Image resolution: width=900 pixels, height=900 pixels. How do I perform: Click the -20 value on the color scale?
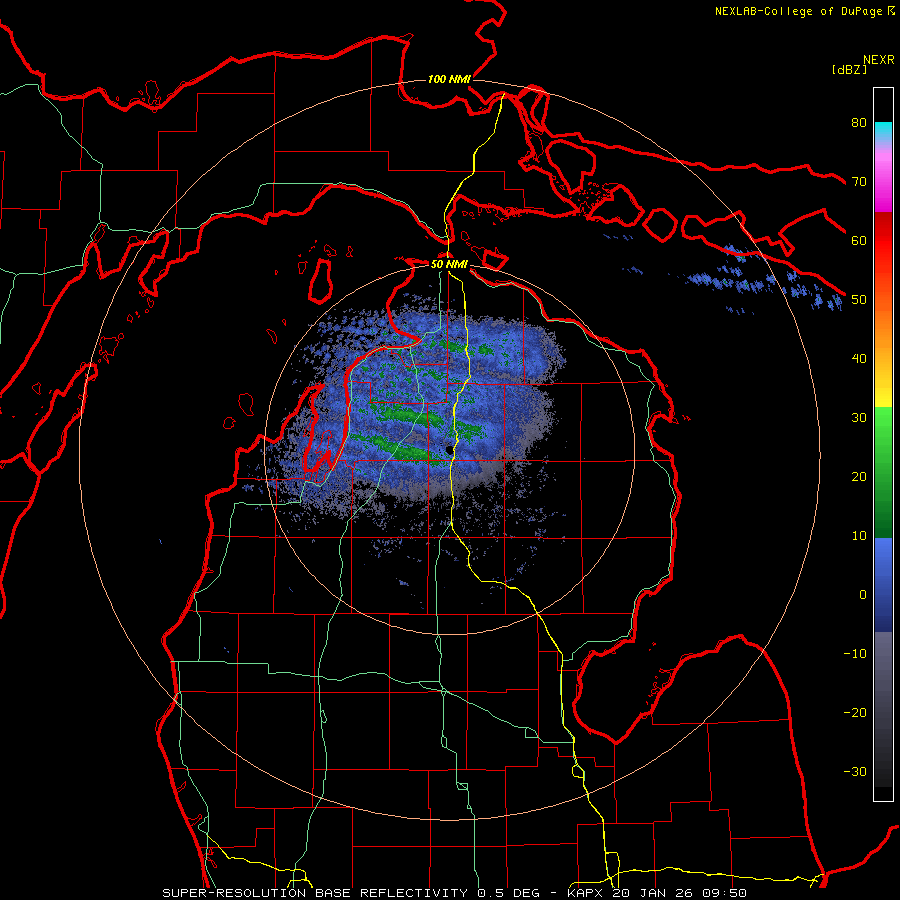click(x=855, y=712)
